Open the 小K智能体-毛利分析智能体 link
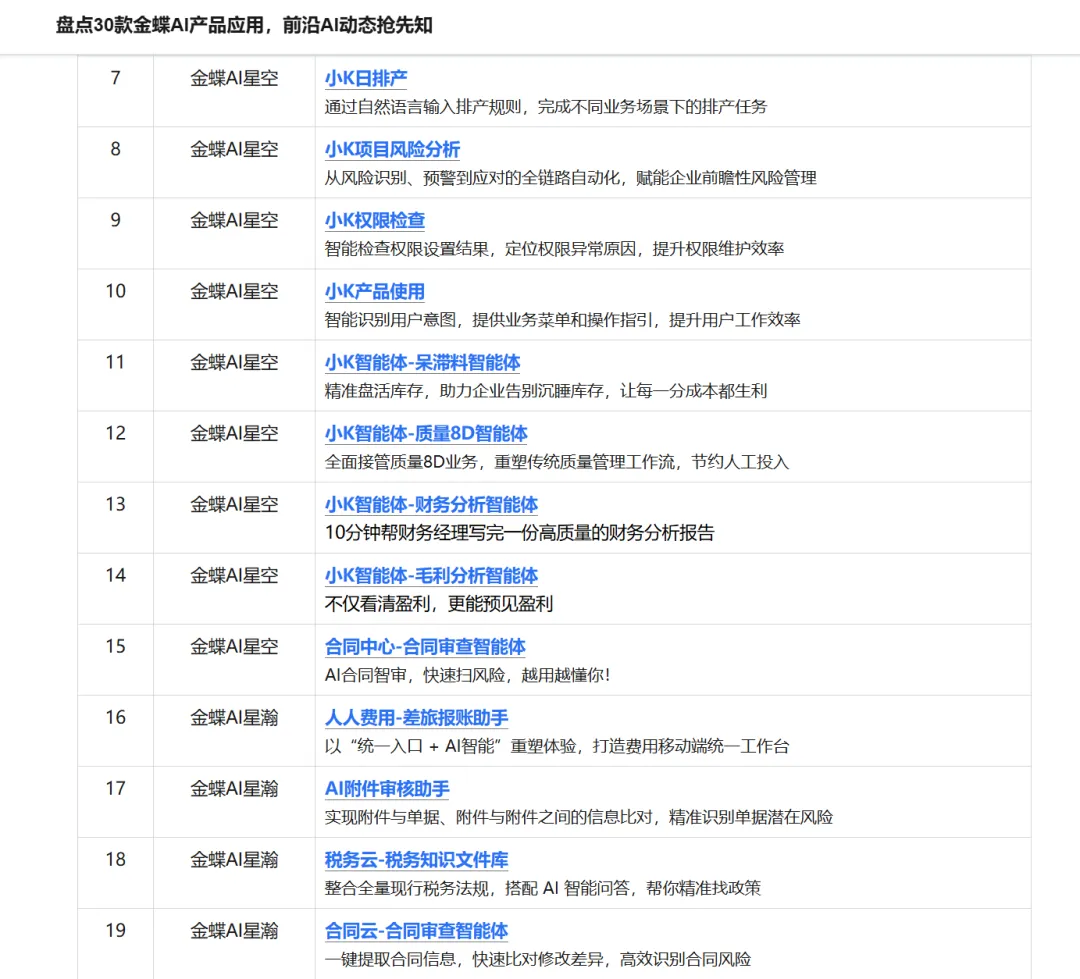Viewport: 1080px width, 979px height. tap(431, 575)
